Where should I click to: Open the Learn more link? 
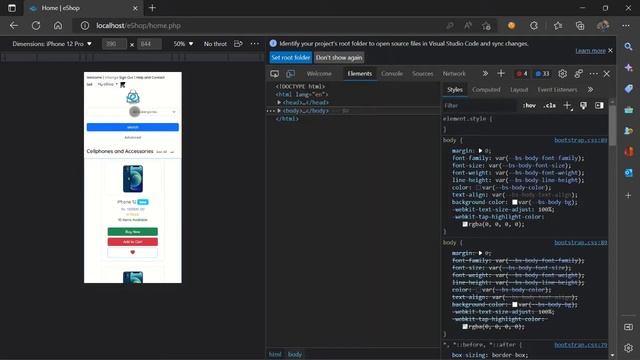coord(590,51)
